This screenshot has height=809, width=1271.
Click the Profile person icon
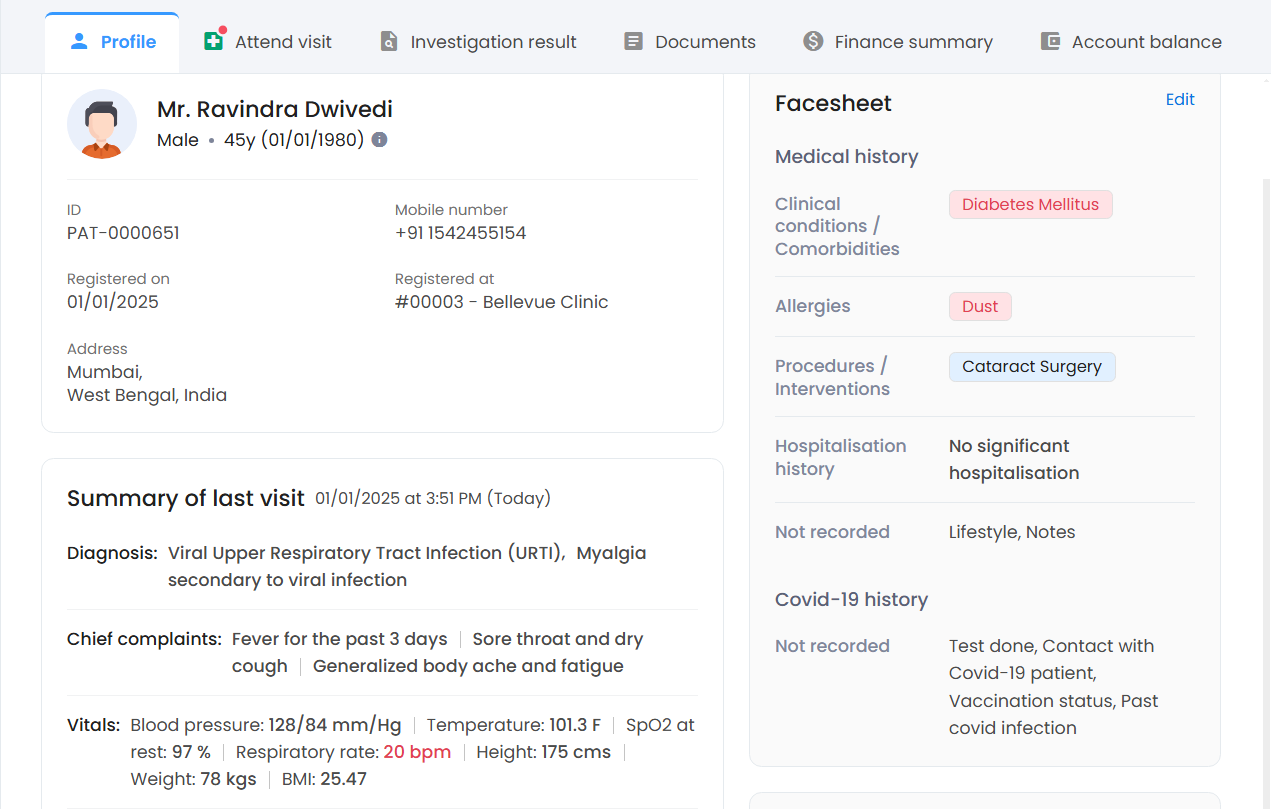[x=79, y=41]
